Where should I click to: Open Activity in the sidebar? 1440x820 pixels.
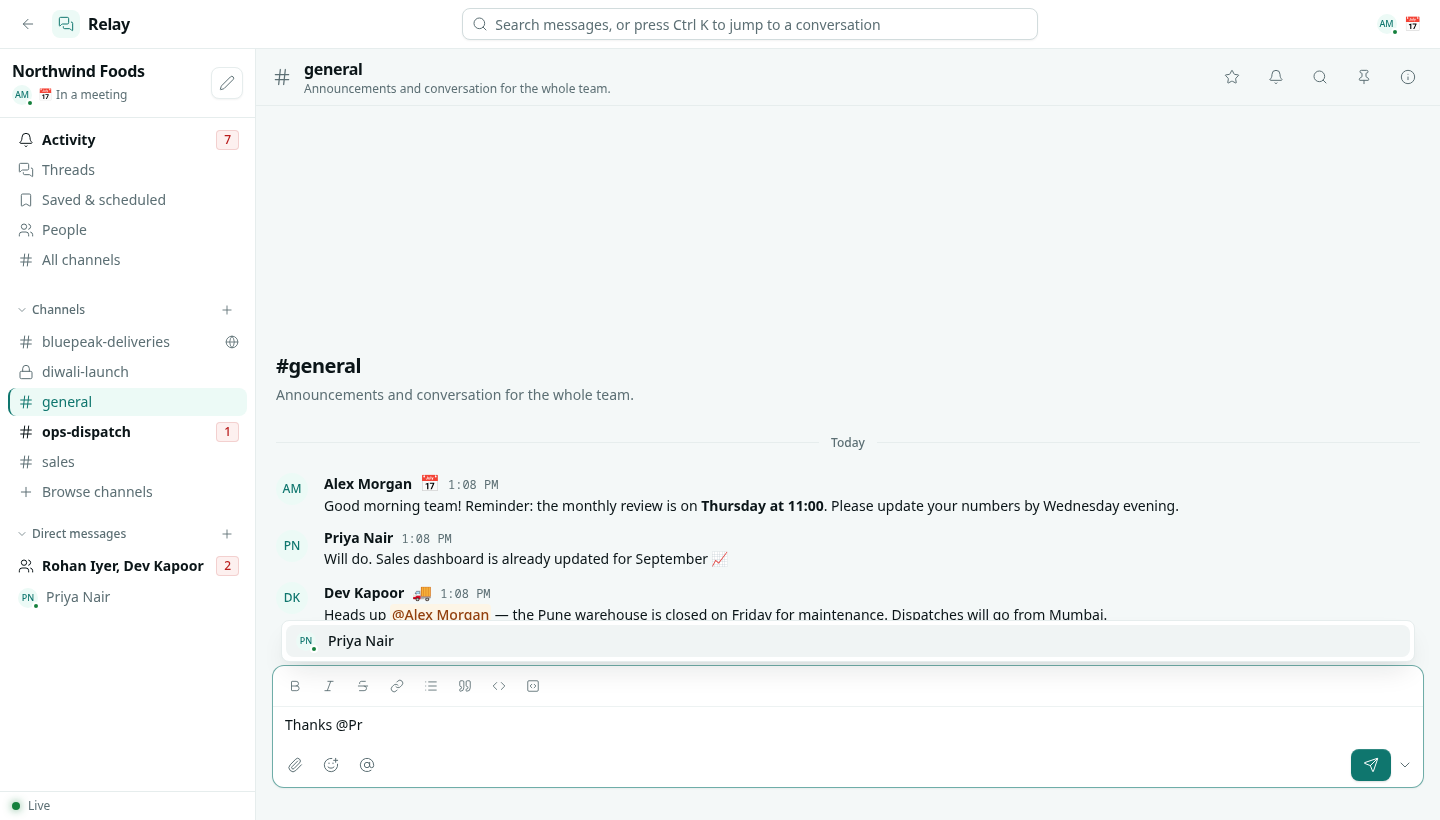127,140
